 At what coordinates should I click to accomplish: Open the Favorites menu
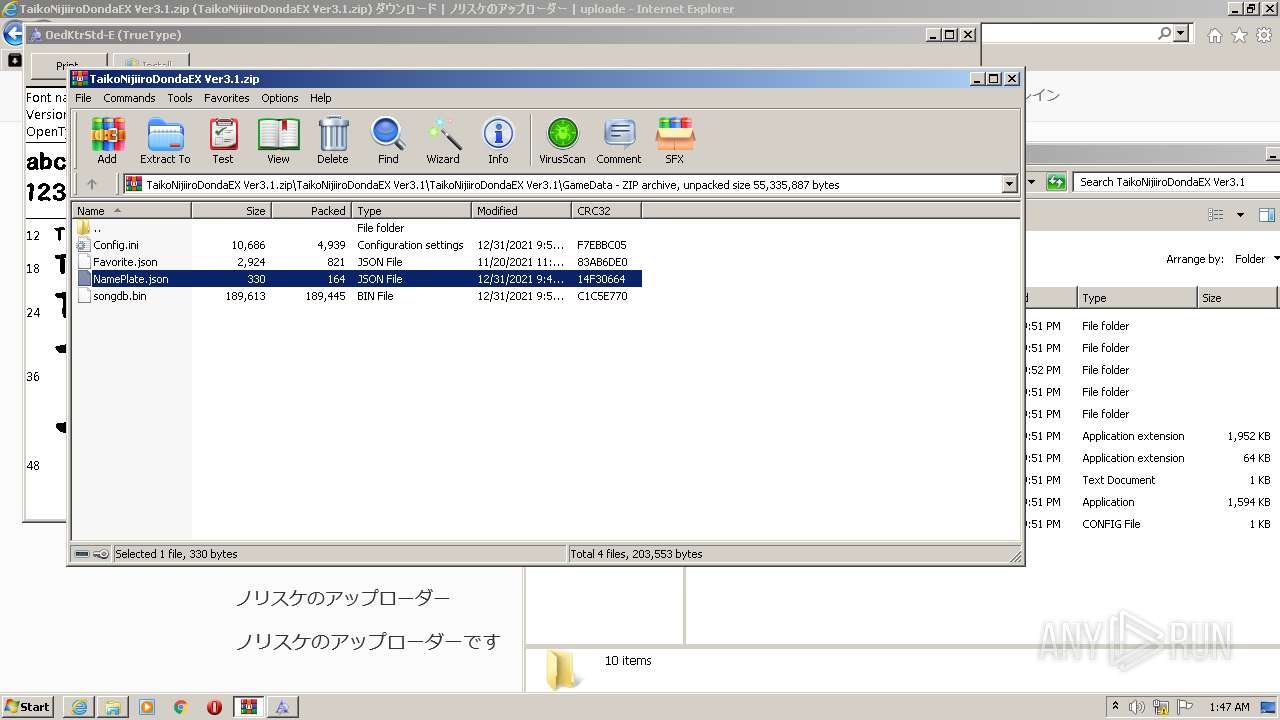point(227,98)
